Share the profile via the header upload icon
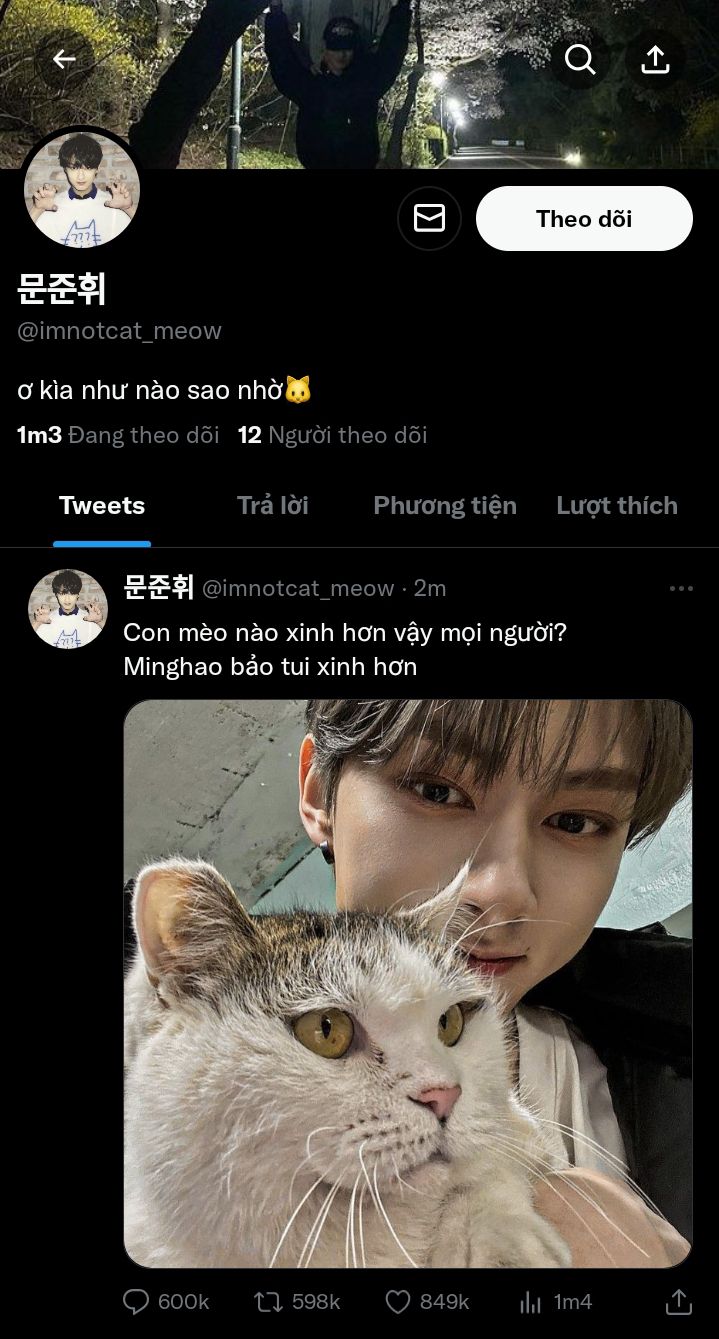Viewport: 719px width, 1339px height. 655,60
